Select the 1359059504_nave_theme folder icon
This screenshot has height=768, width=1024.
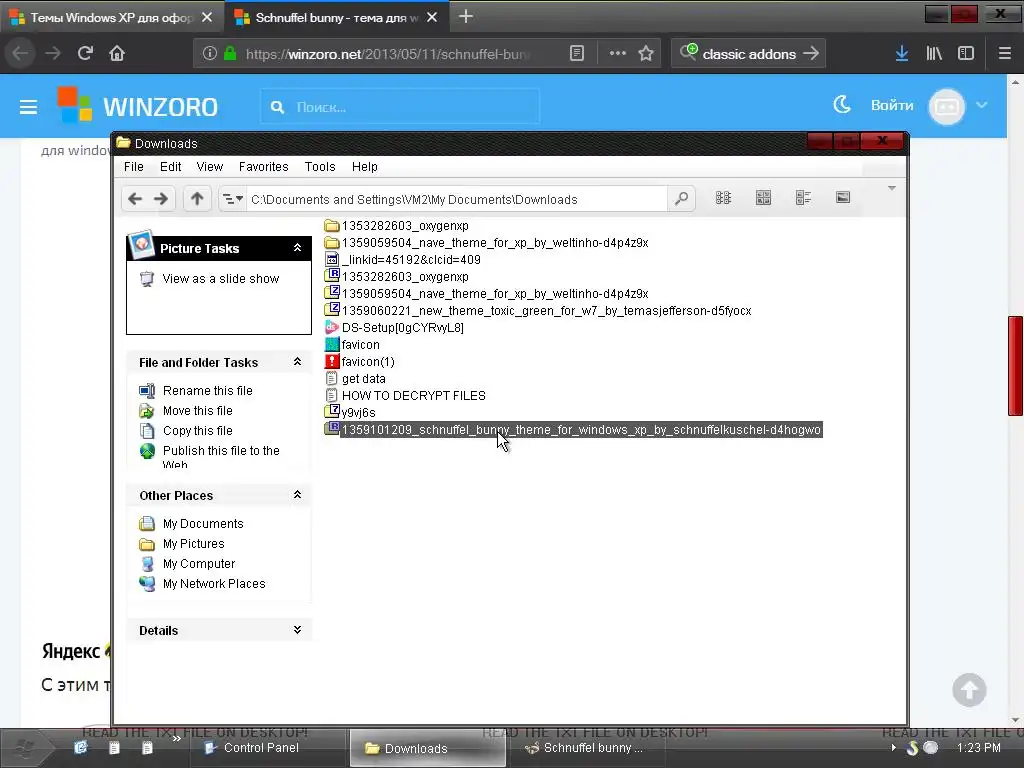coord(332,242)
